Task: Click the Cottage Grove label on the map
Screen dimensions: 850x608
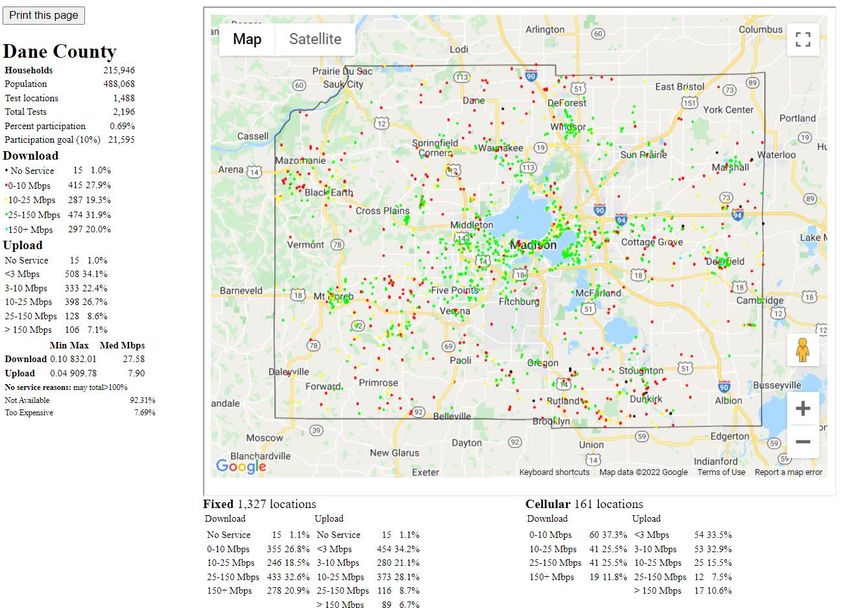Action: [x=652, y=242]
